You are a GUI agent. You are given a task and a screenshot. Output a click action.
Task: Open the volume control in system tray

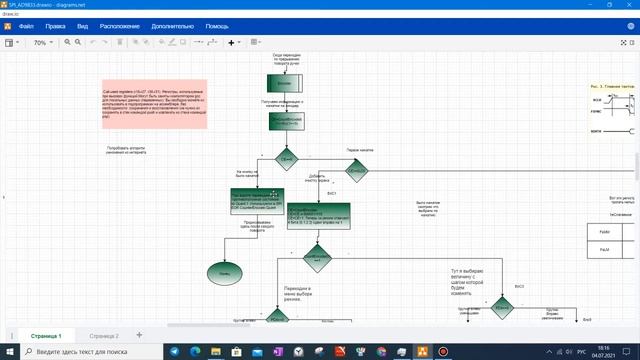[569, 352]
